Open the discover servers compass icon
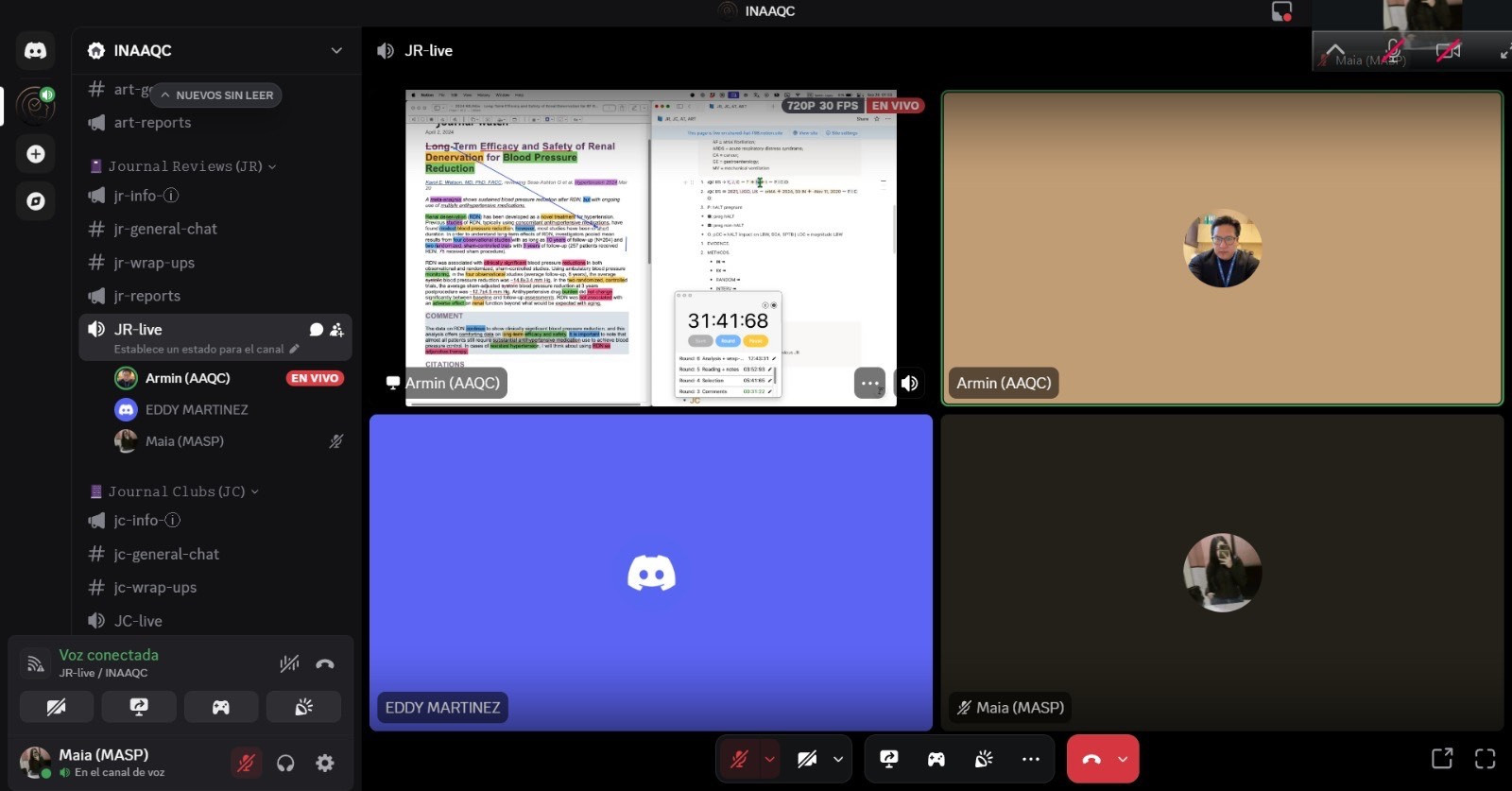Viewport: 1512px width, 791px height. (x=35, y=201)
